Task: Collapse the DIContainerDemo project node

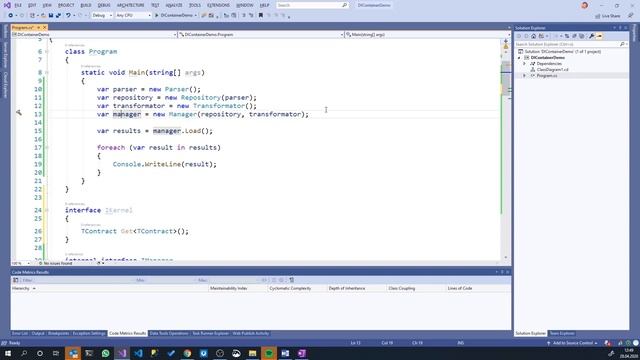Action: point(519,58)
